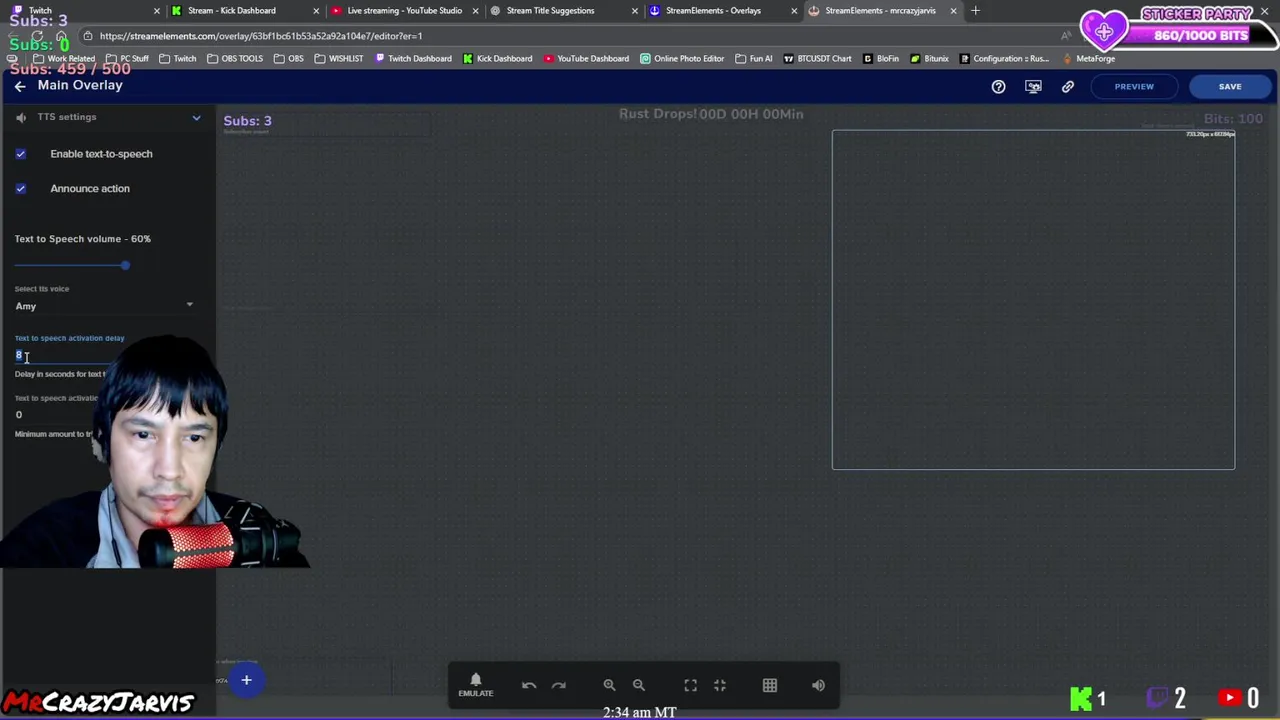This screenshot has height=720, width=1280.
Task: Open a new browser tab with the plus
Action: click(x=976, y=11)
